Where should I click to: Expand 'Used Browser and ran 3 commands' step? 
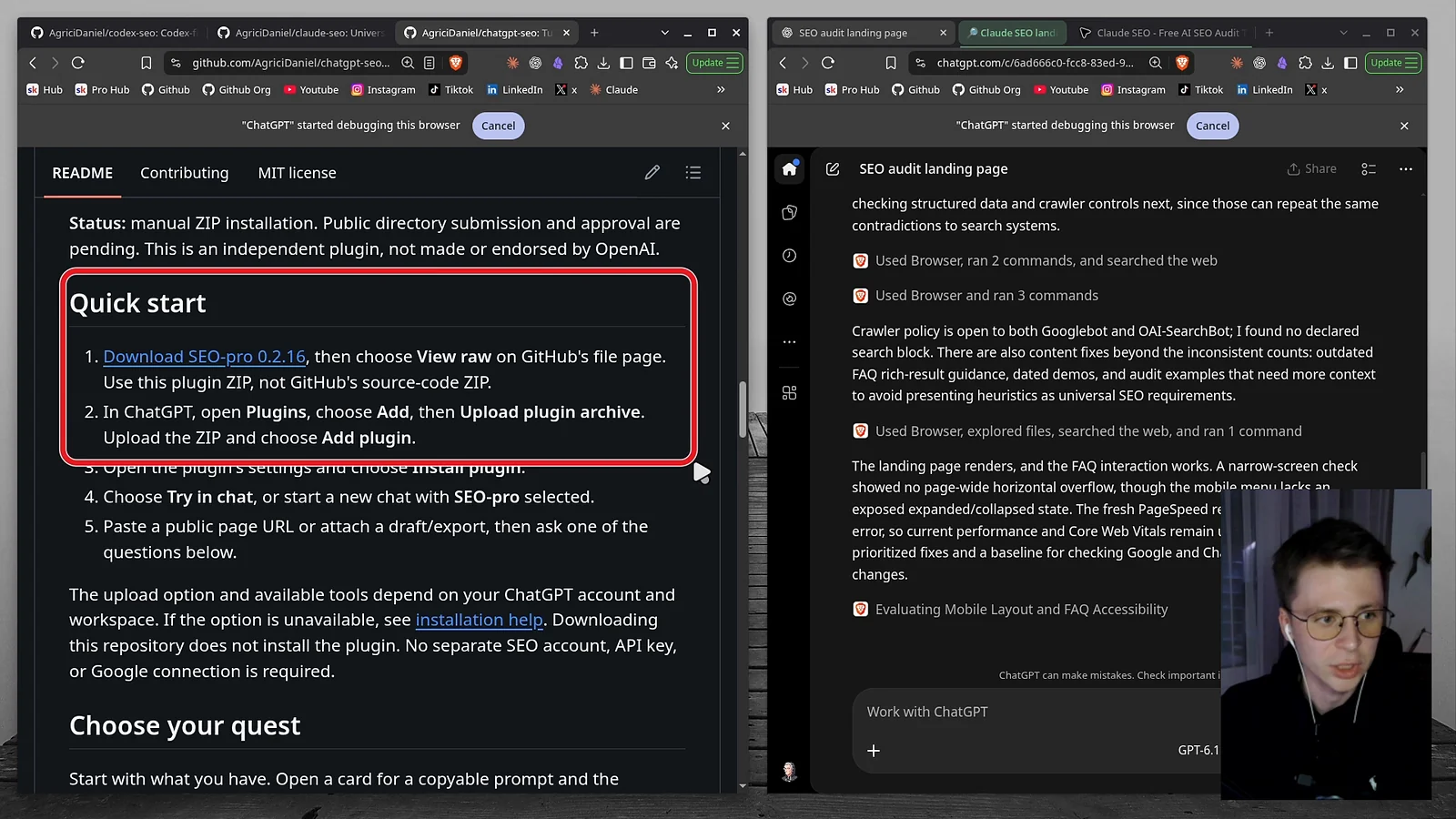986,296
